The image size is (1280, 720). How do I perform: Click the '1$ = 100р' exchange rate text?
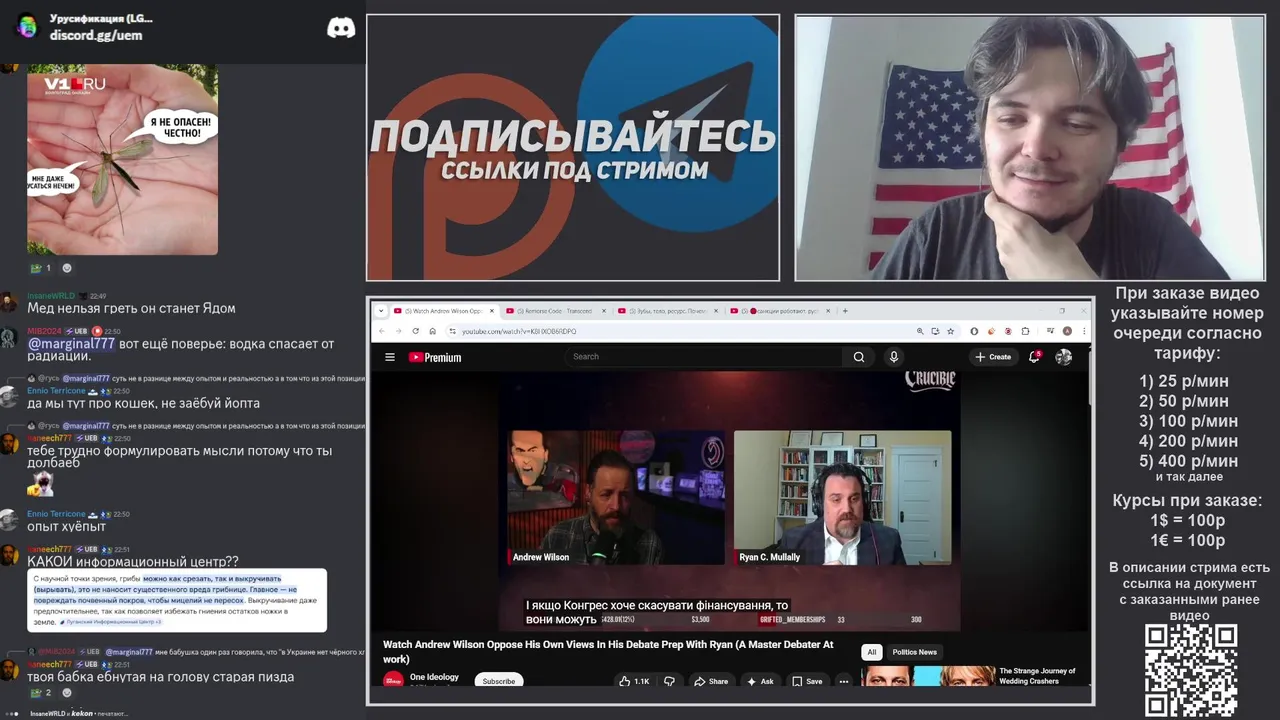click(1187, 520)
